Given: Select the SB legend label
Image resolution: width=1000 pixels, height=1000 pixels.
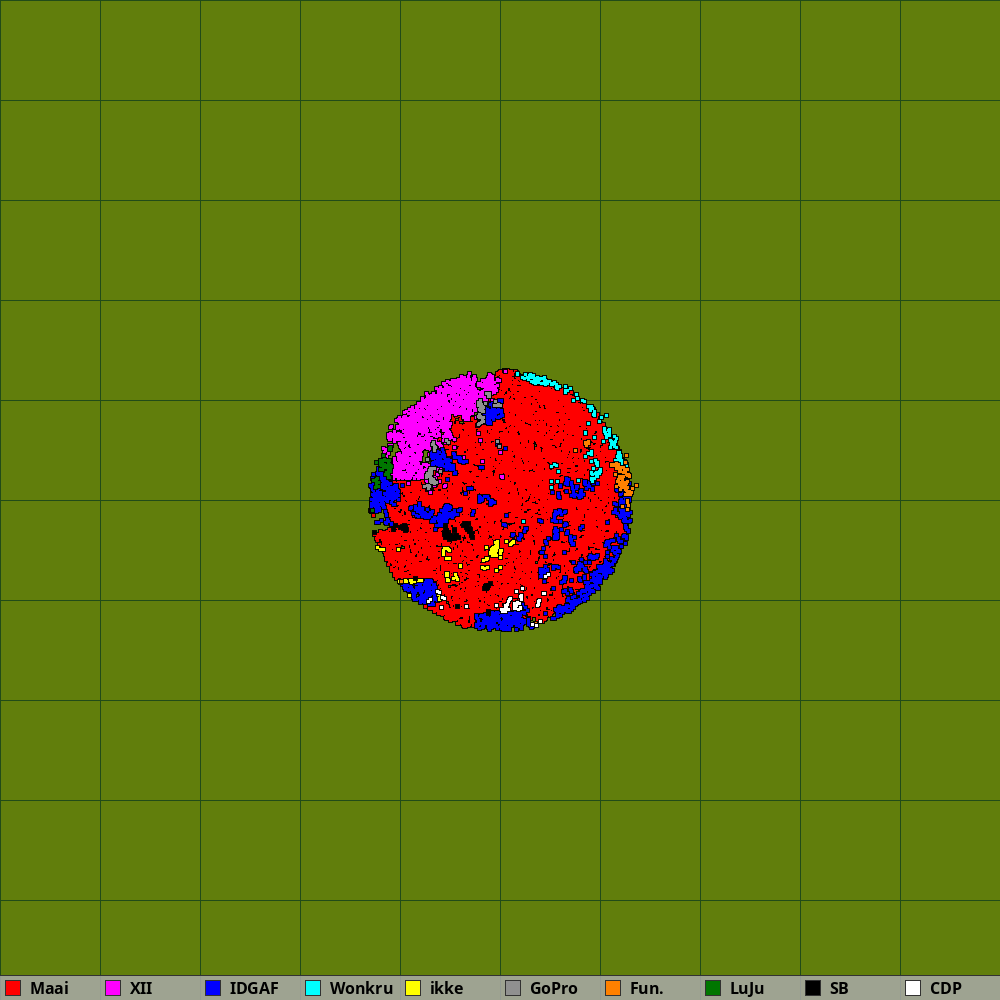Looking at the screenshot, I should (839, 988).
